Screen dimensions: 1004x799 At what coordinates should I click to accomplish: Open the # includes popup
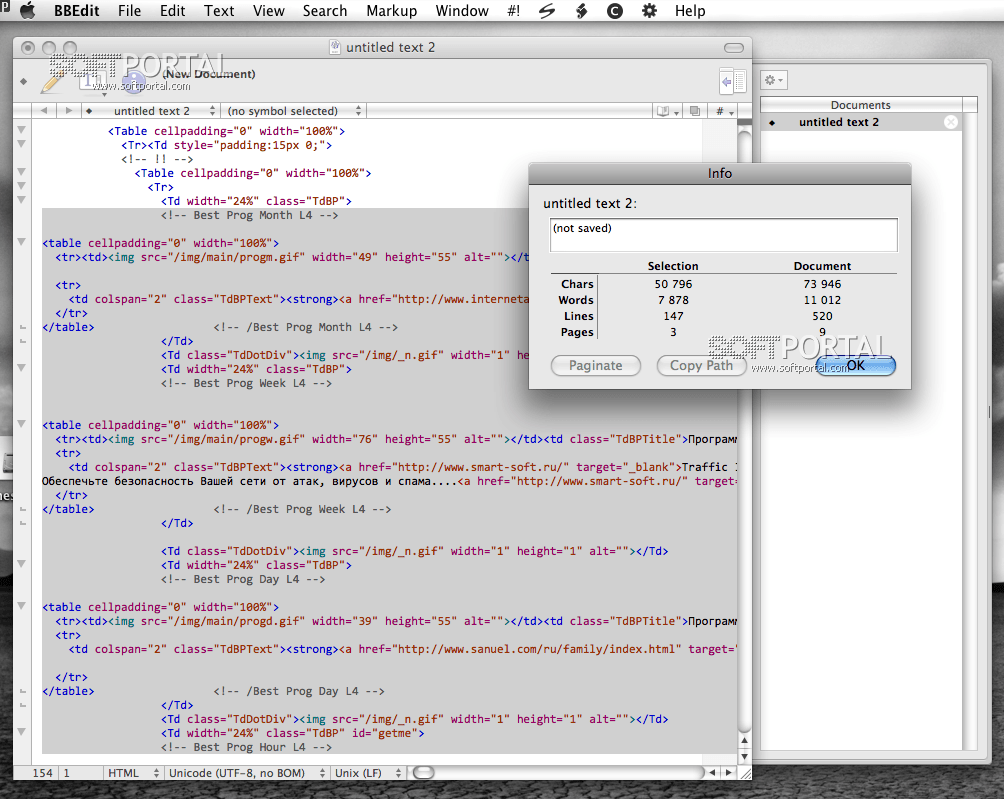pos(724,111)
